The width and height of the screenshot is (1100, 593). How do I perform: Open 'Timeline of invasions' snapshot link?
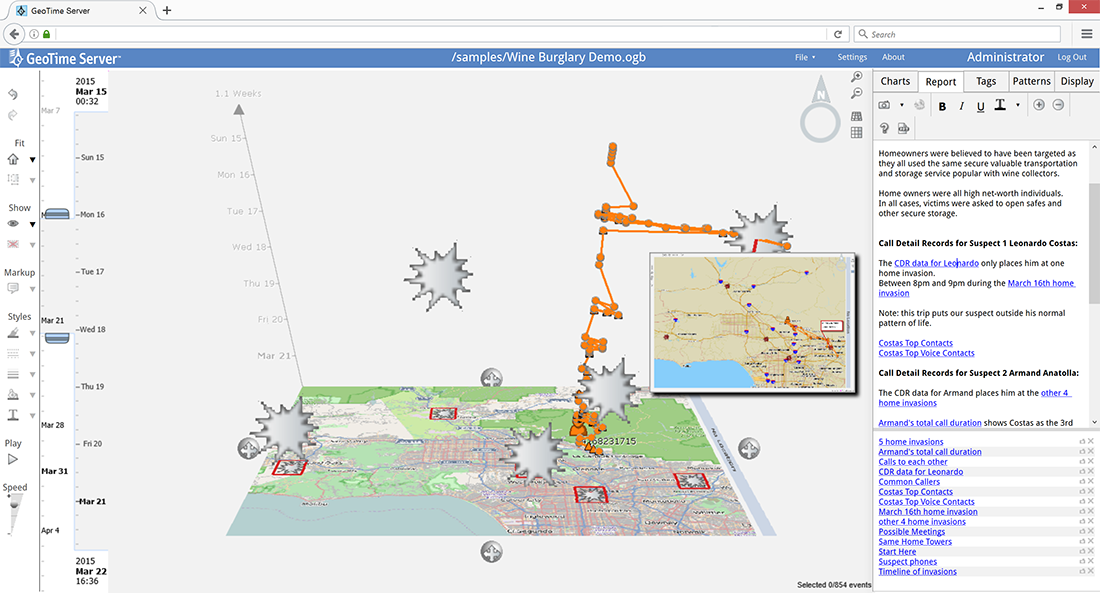(917, 572)
